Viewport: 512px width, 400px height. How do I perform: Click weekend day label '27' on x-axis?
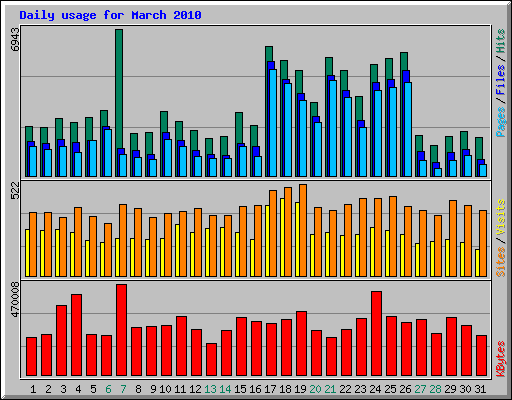(x=420, y=389)
